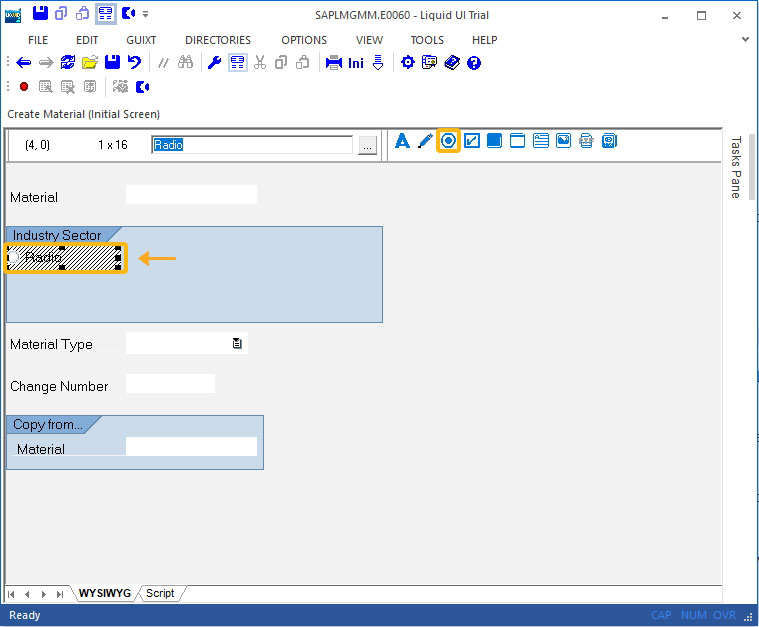The image size is (759, 627).
Task: Click the wrench icon in the toolbar
Action: click(214, 62)
